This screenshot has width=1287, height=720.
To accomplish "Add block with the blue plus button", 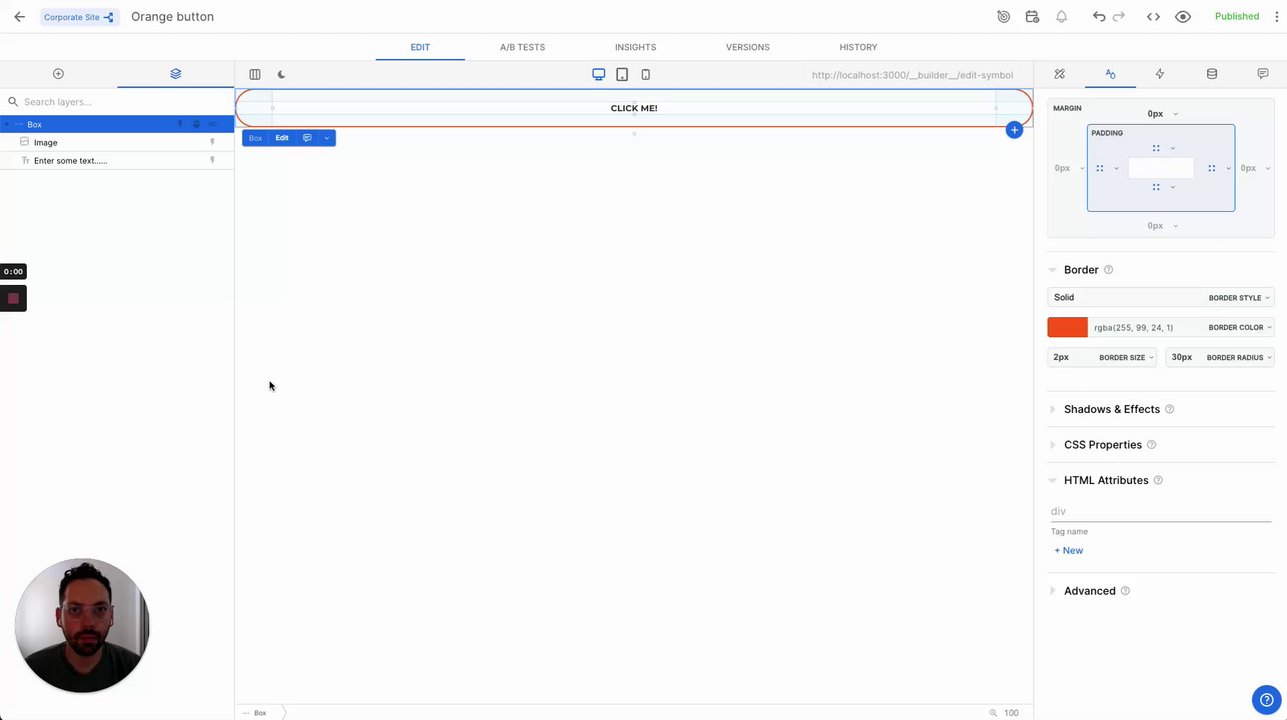I will [1014, 130].
